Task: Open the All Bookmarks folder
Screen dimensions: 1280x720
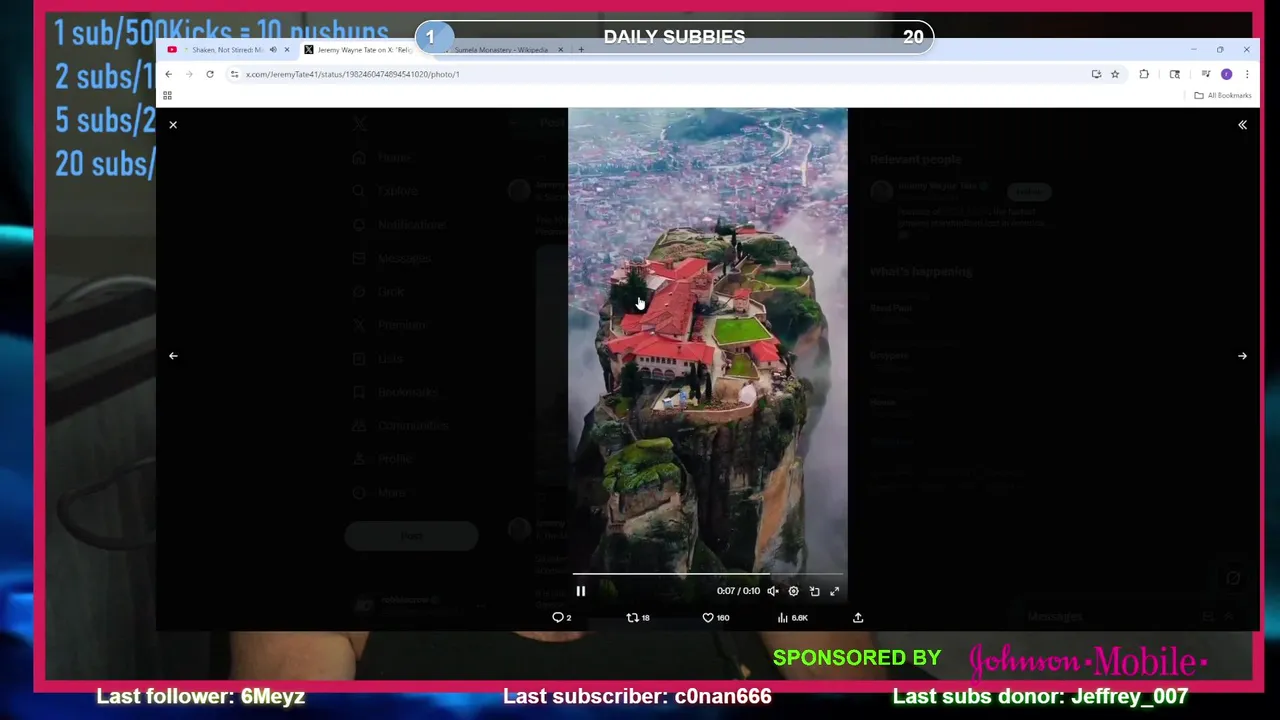Action: point(1223,95)
